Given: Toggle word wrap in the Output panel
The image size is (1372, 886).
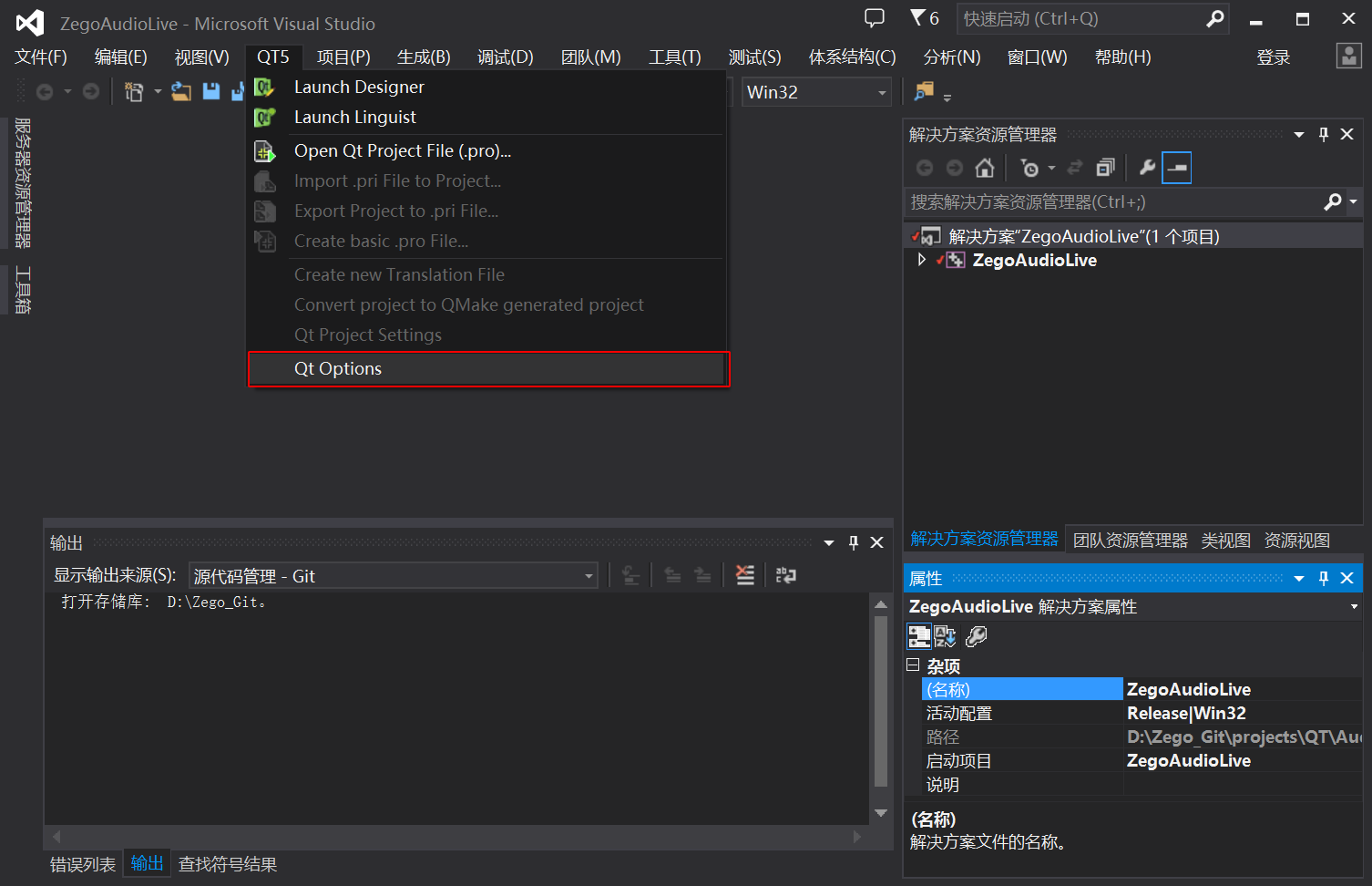Looking at the screenshot, I should point(785,575).
